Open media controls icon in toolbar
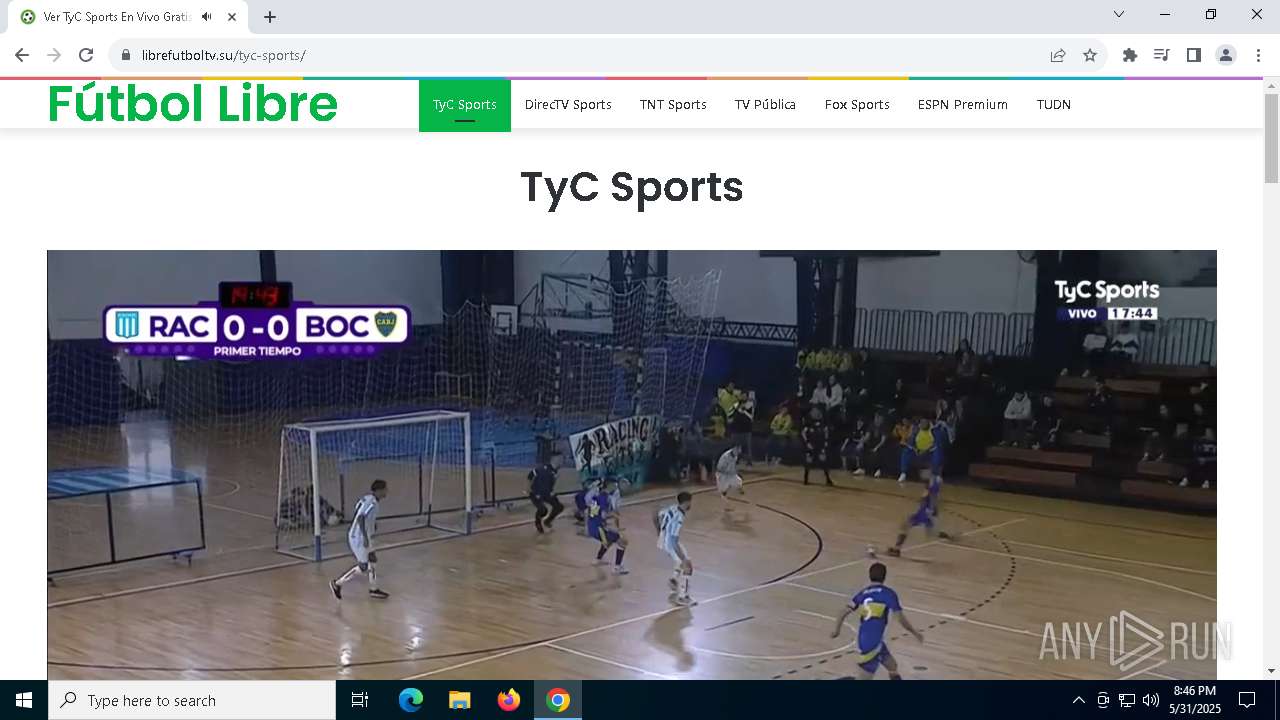 tap(1162, 55)
